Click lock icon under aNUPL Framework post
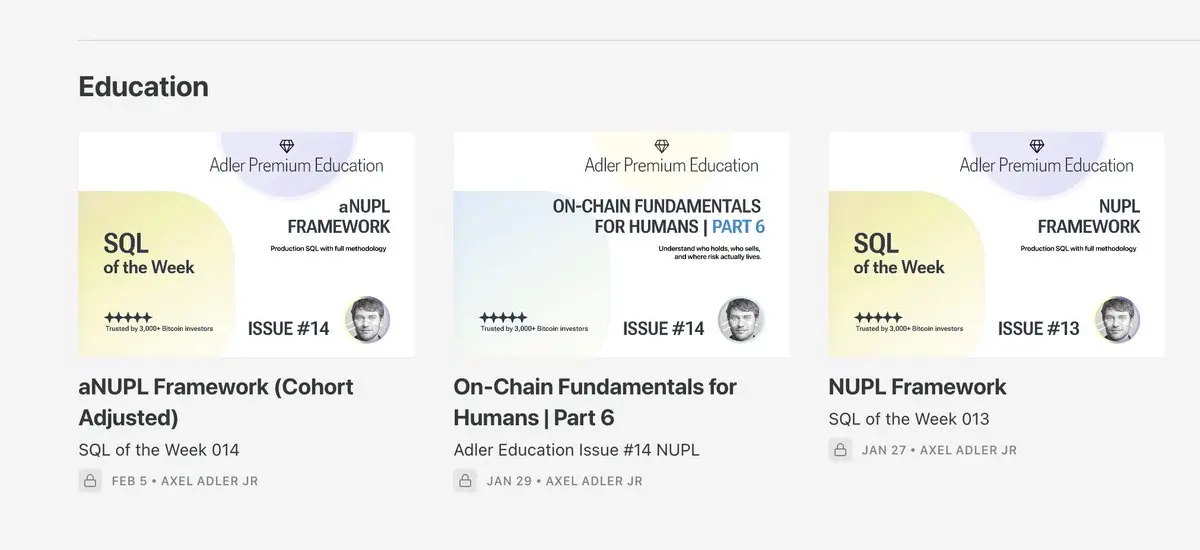1200x550 pixels. (90, 481)
